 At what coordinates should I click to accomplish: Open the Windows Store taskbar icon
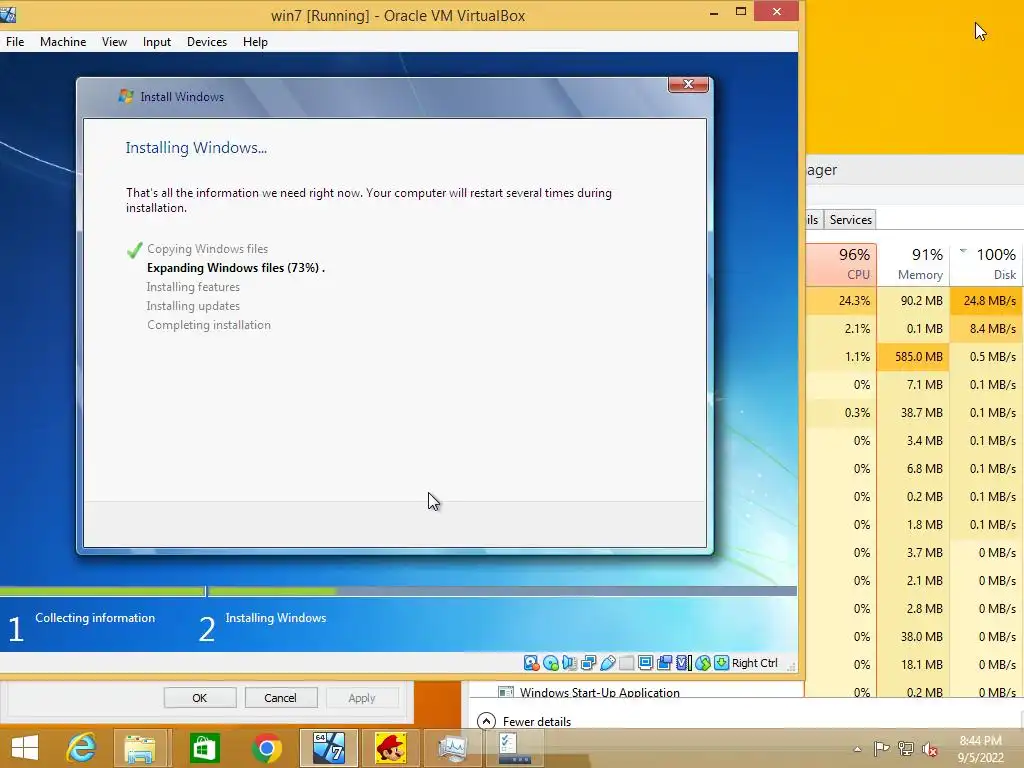coord(204,748)
